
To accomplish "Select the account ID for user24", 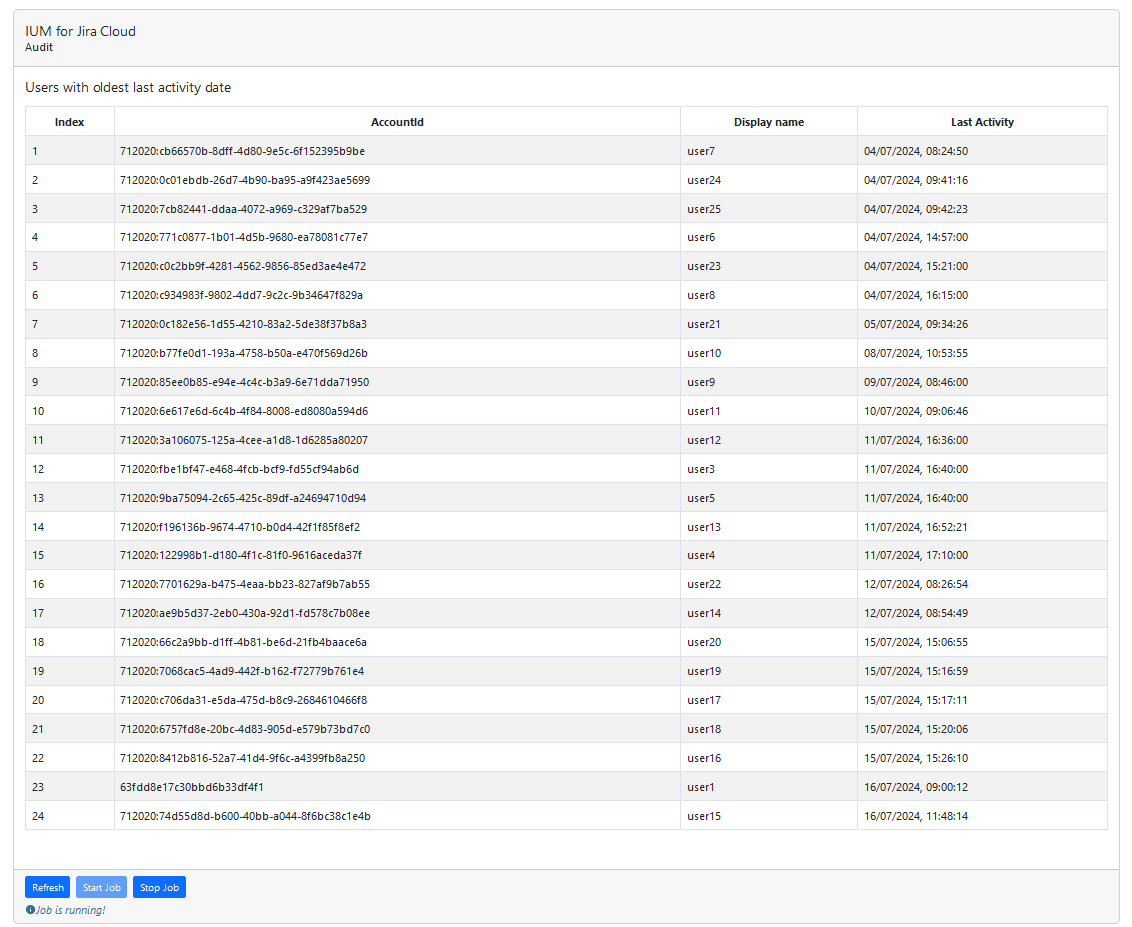I will pyautogui.click(x=244, y=180).
